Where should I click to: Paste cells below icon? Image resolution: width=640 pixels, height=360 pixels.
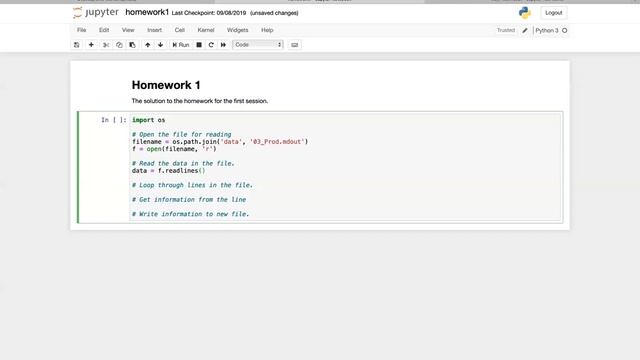click(132, 45)
